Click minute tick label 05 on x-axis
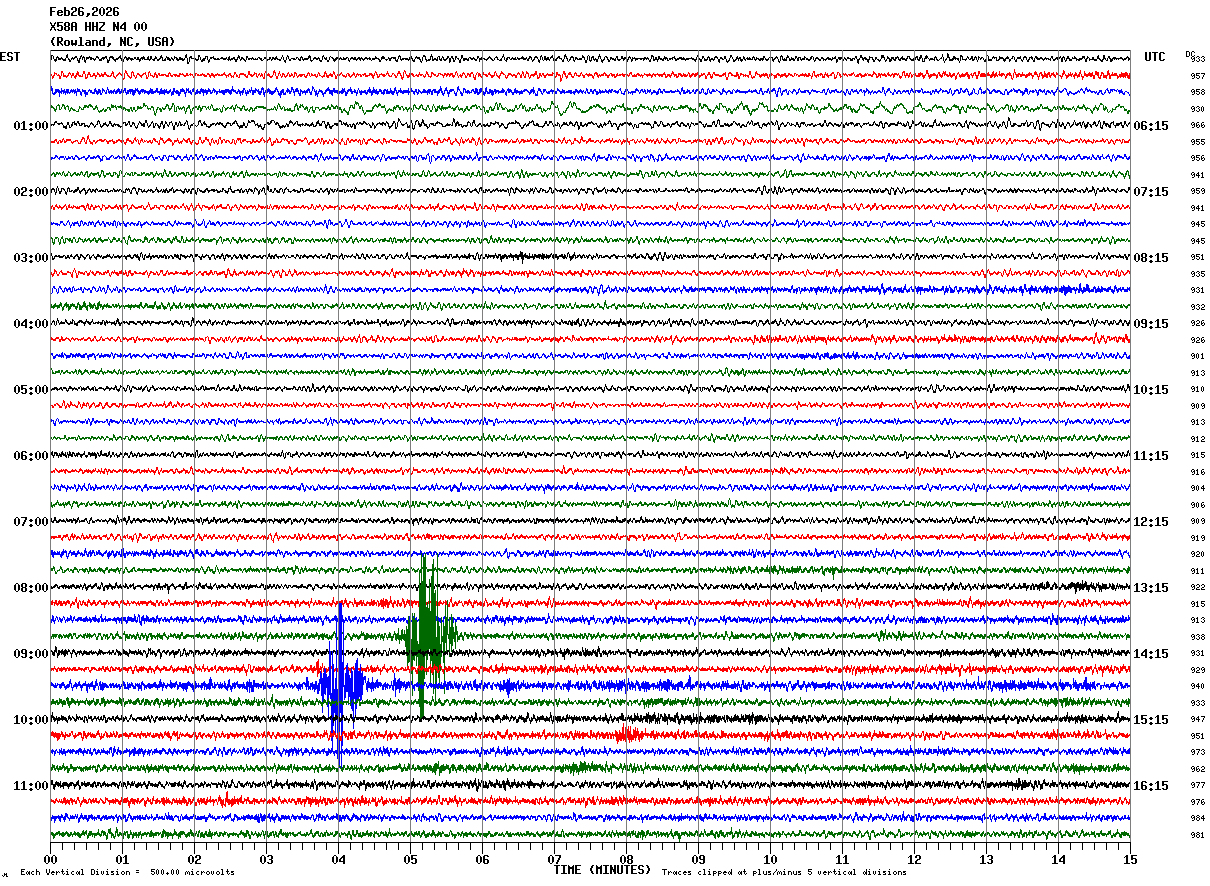The image size is (1210, 886). 410,859
